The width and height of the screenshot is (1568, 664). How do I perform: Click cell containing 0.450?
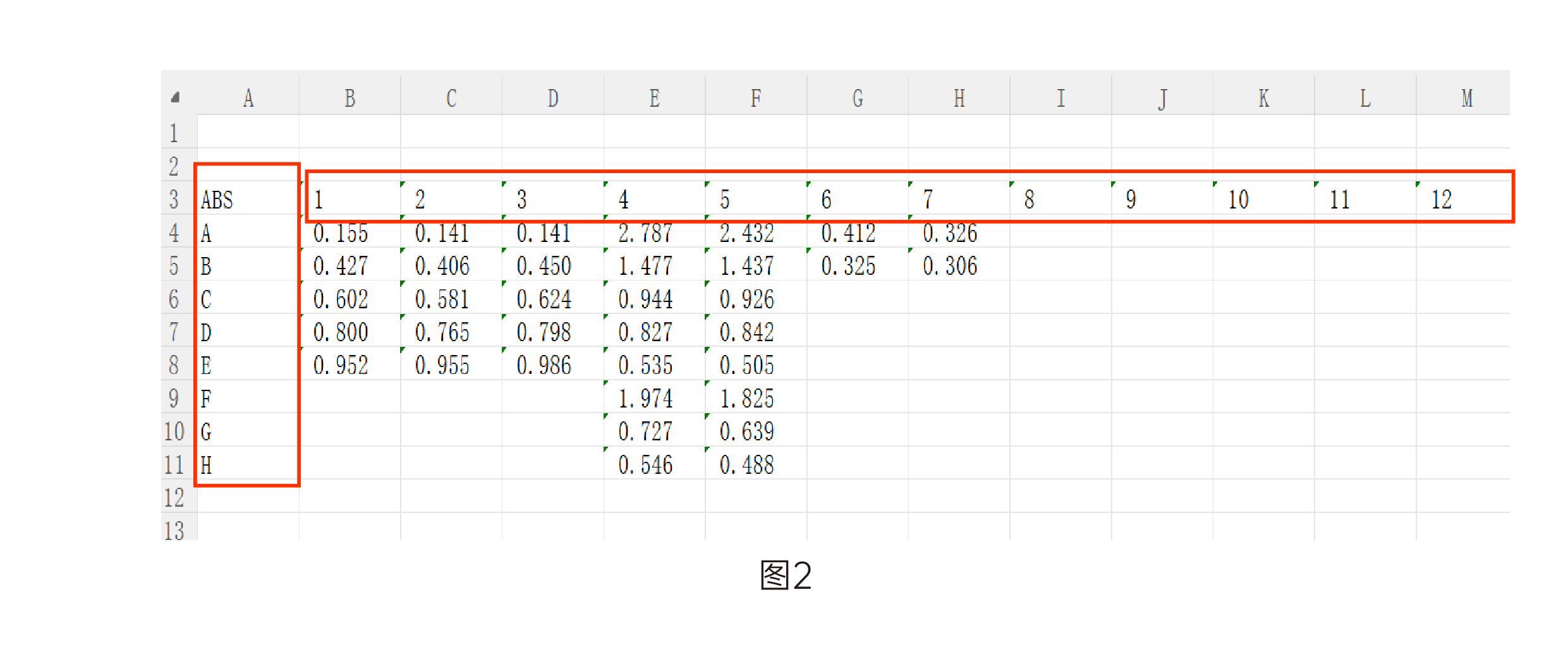point(553,264)
